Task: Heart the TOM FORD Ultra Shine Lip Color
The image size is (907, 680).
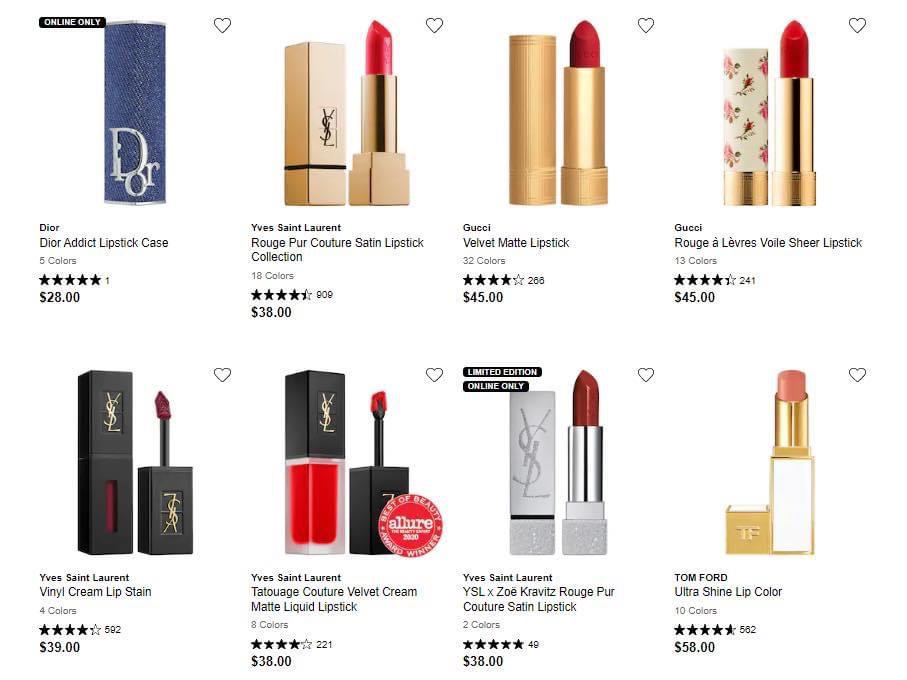Action: [x=857, y=375]
